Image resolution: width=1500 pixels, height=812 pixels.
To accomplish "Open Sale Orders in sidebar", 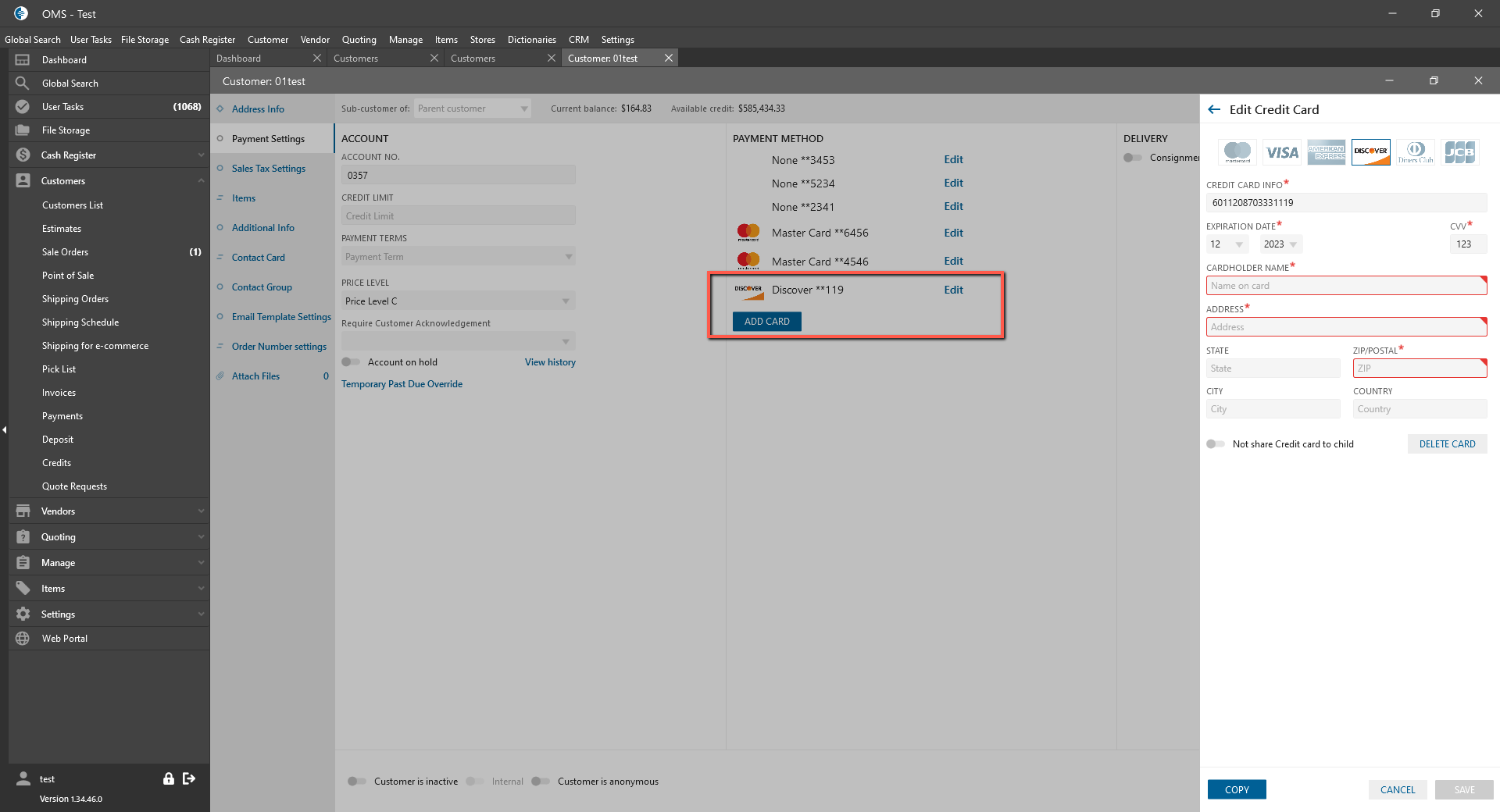I will tap(66, 252).
